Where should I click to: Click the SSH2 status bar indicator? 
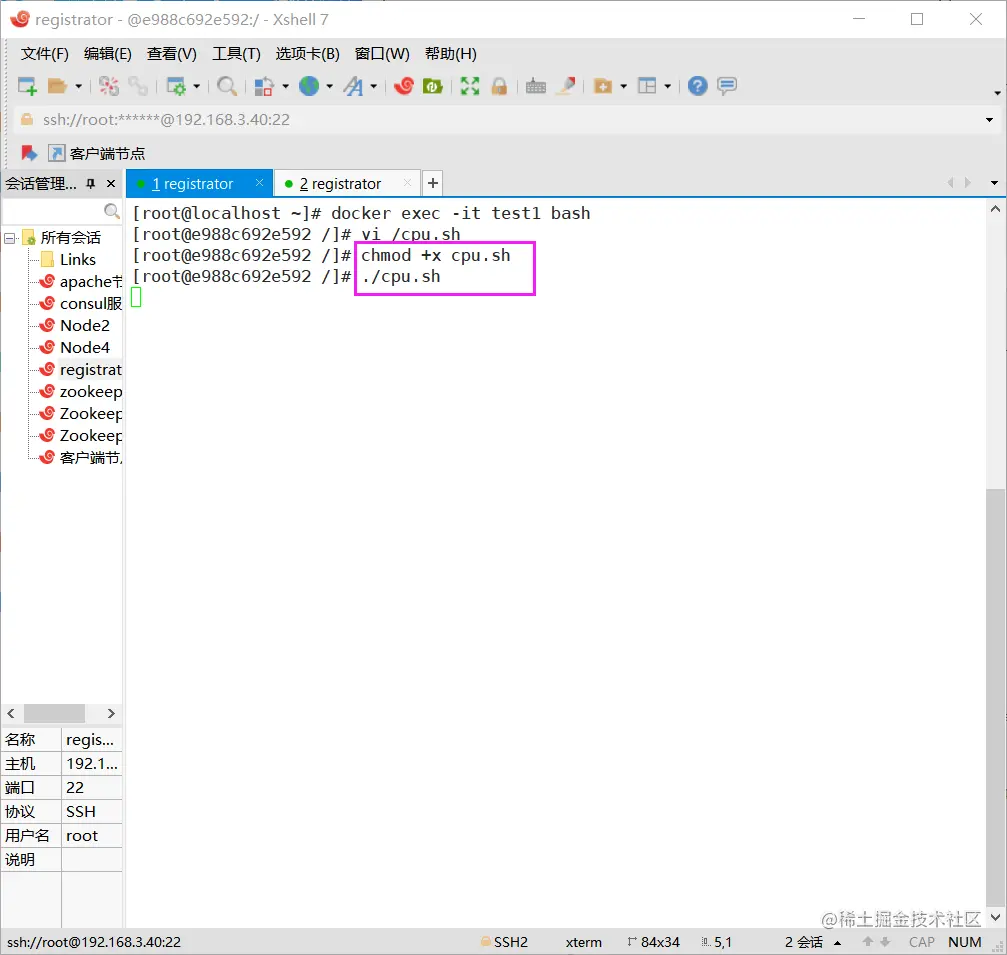point(504,942)
